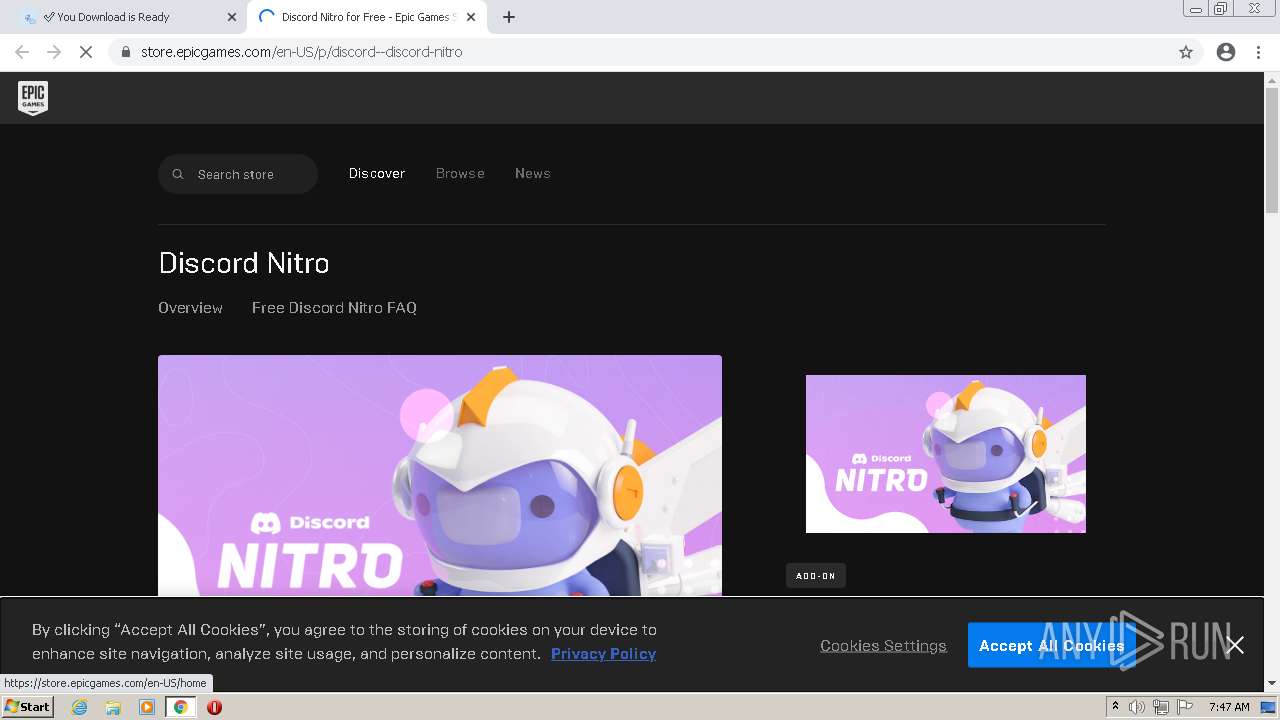Dismiss the cookie banner with the X
The image size is (1280, 720).
coord(1236,645)
